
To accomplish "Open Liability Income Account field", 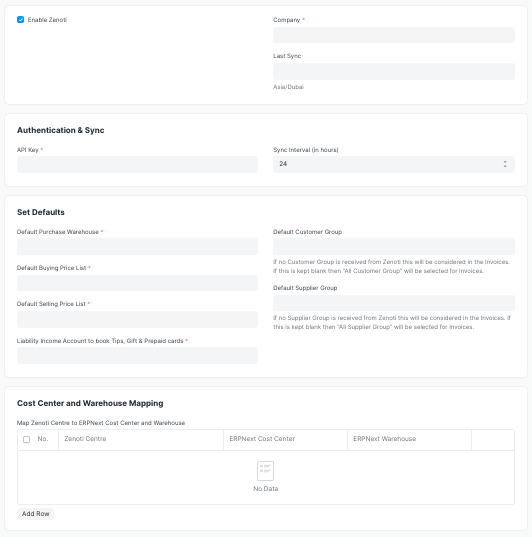I will tap(137, 355).
